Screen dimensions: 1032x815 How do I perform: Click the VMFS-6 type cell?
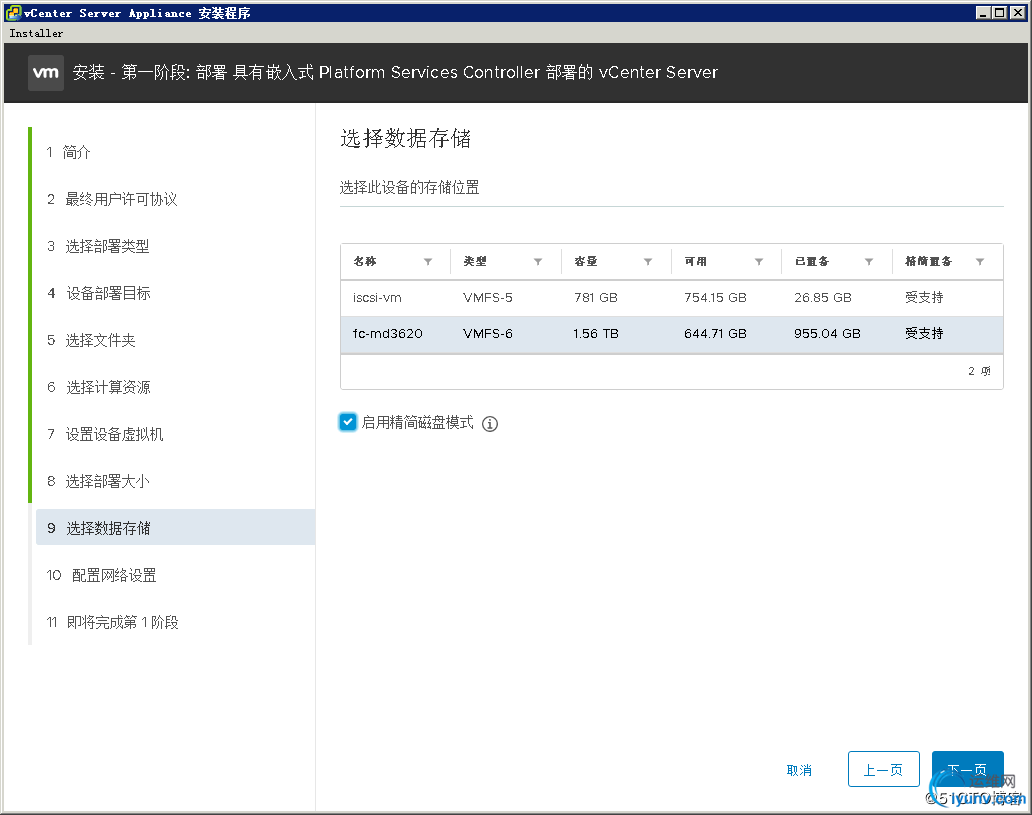coord(488,334)
